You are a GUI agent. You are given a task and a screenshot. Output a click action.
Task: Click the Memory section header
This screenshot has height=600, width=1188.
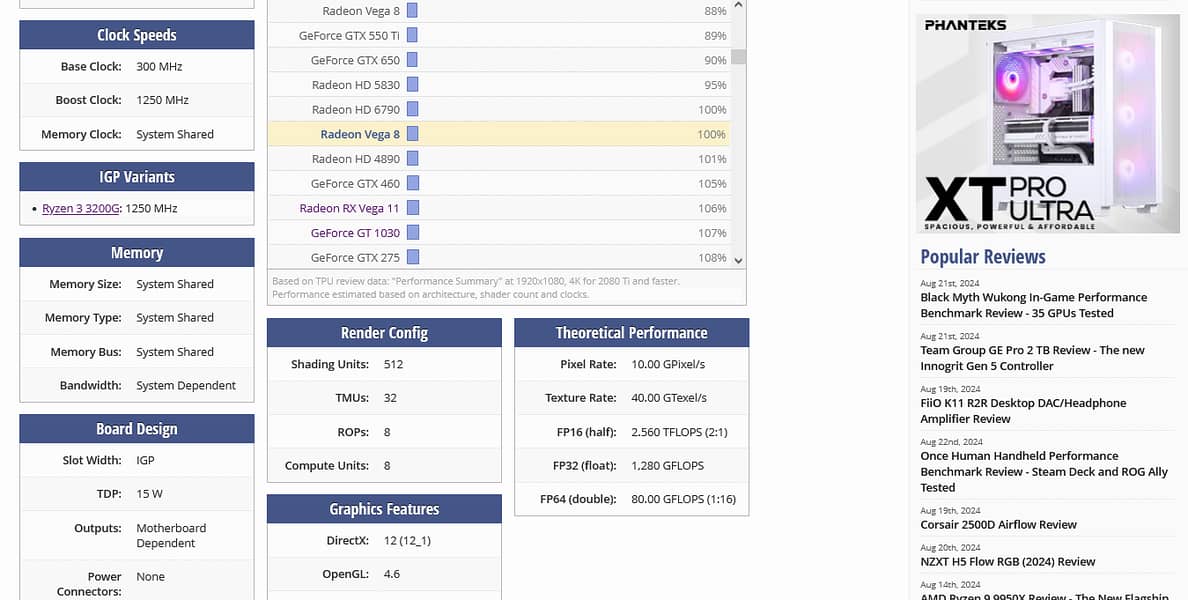click(136, 252)
